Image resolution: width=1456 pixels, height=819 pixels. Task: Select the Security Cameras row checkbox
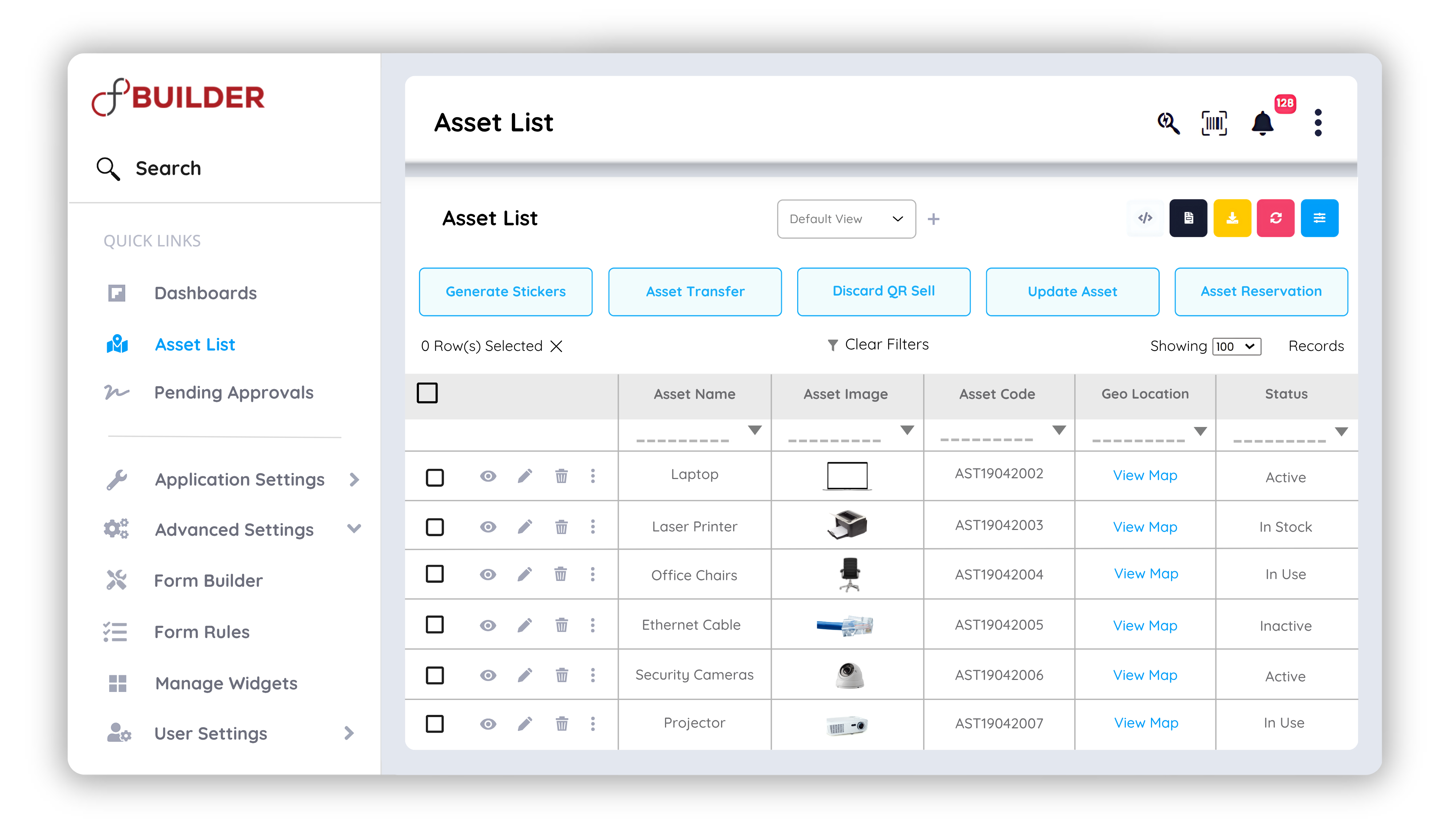click(x=435, y=675)
